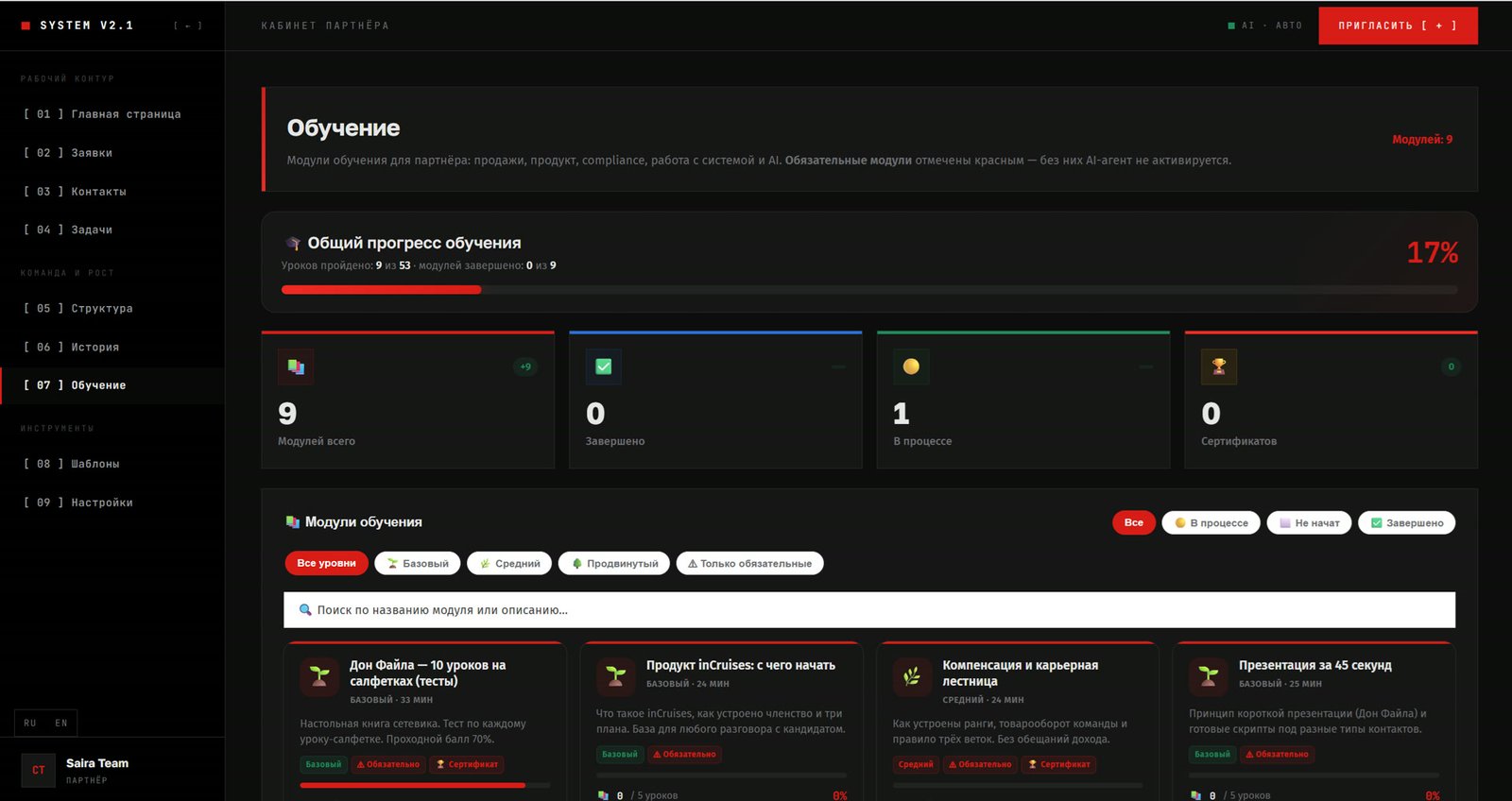Viewport: 1512px width, 801px height.
Task: Filter modules by Только обязательные
Action: (x=750, y=563)
